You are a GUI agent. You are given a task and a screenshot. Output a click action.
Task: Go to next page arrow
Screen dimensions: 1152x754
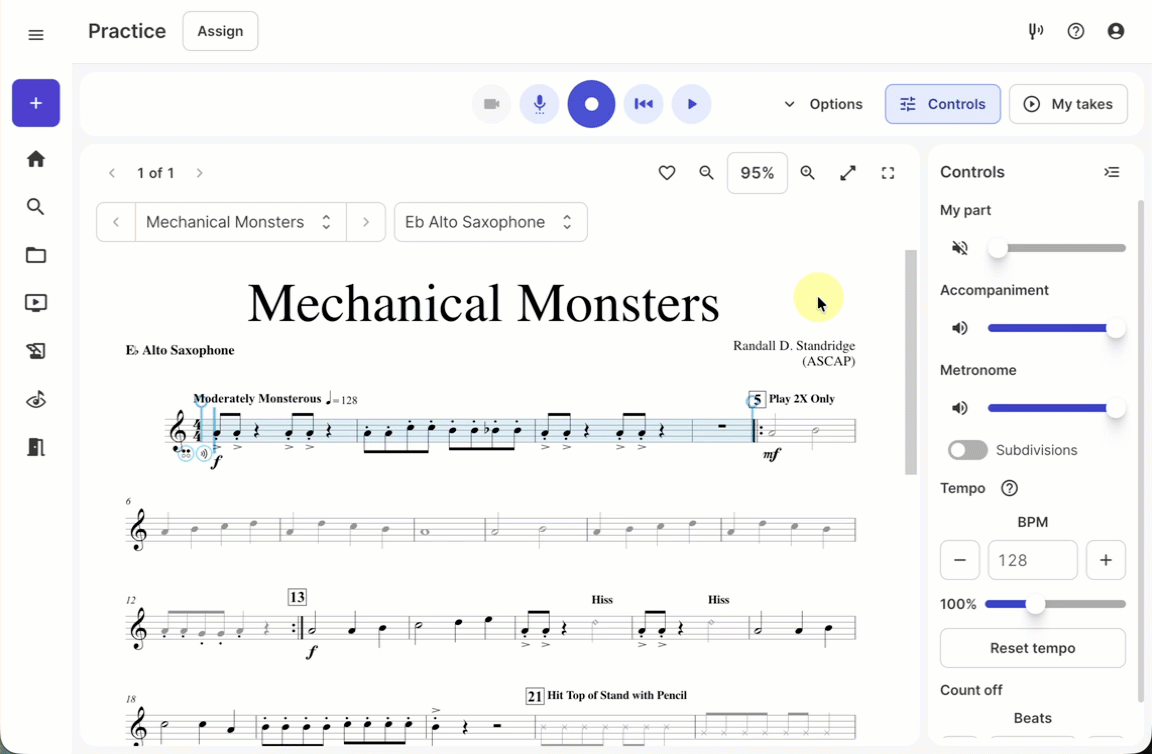click(199, 173)
